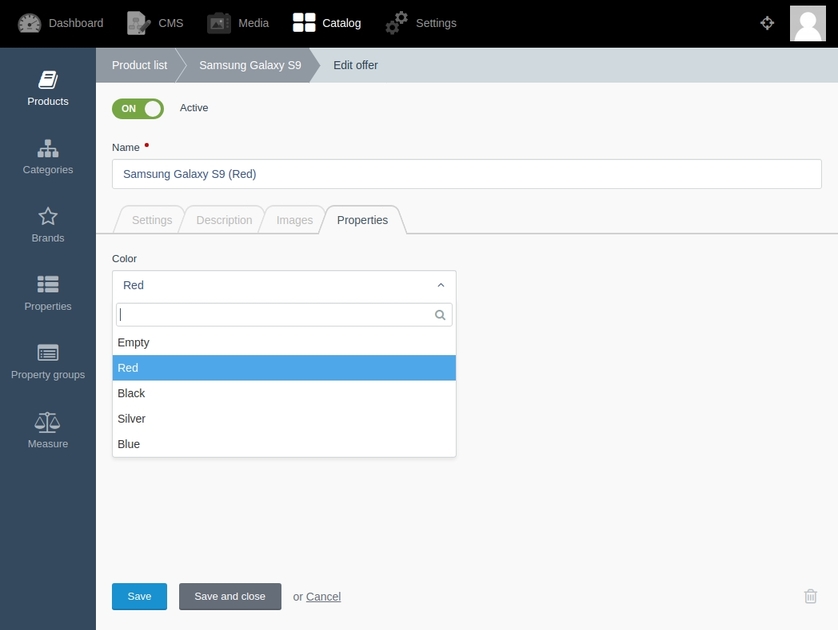The image size is (838, 630).
Task: Choose Red in the color list
Action: tap(284, 368)
